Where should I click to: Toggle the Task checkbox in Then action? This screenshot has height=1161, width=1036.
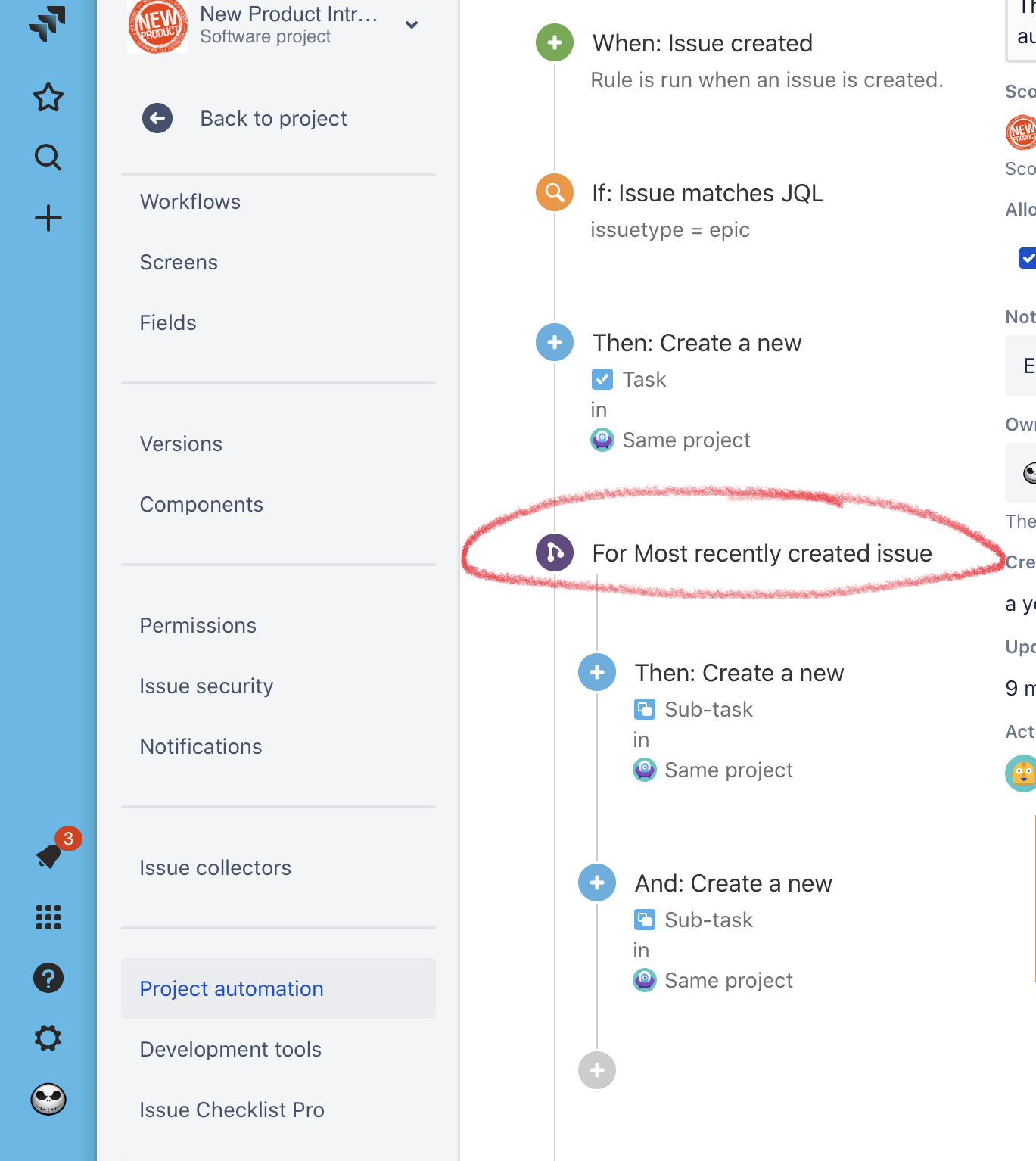pos(602,379)
